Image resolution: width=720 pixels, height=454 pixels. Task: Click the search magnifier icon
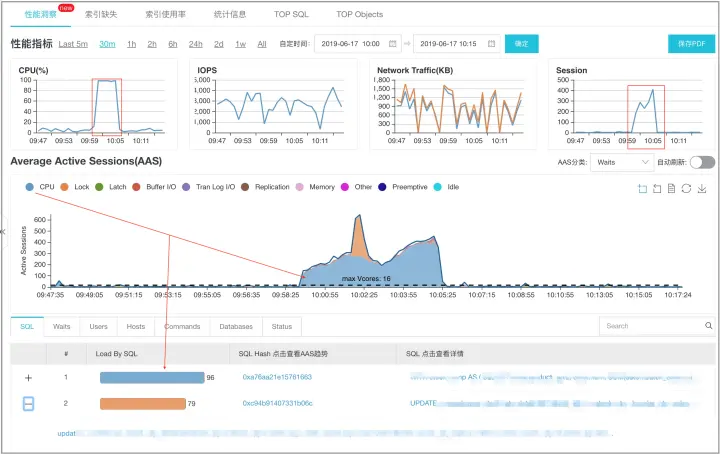click(709, 325)
